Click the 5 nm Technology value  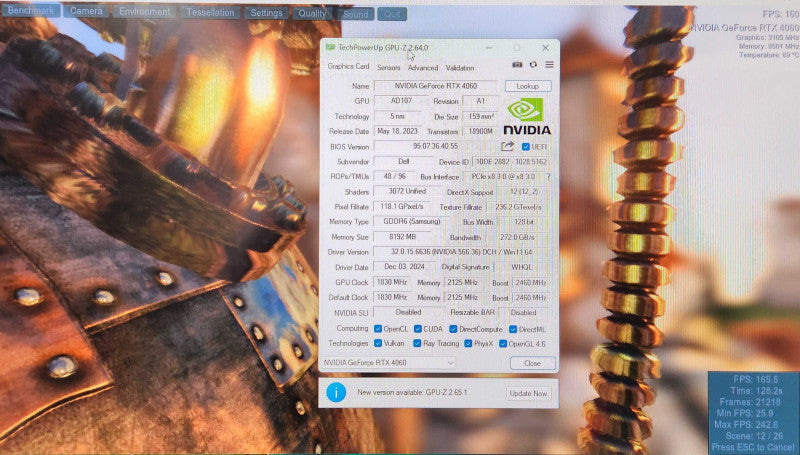pyautogui.click(x=397, y=116)
